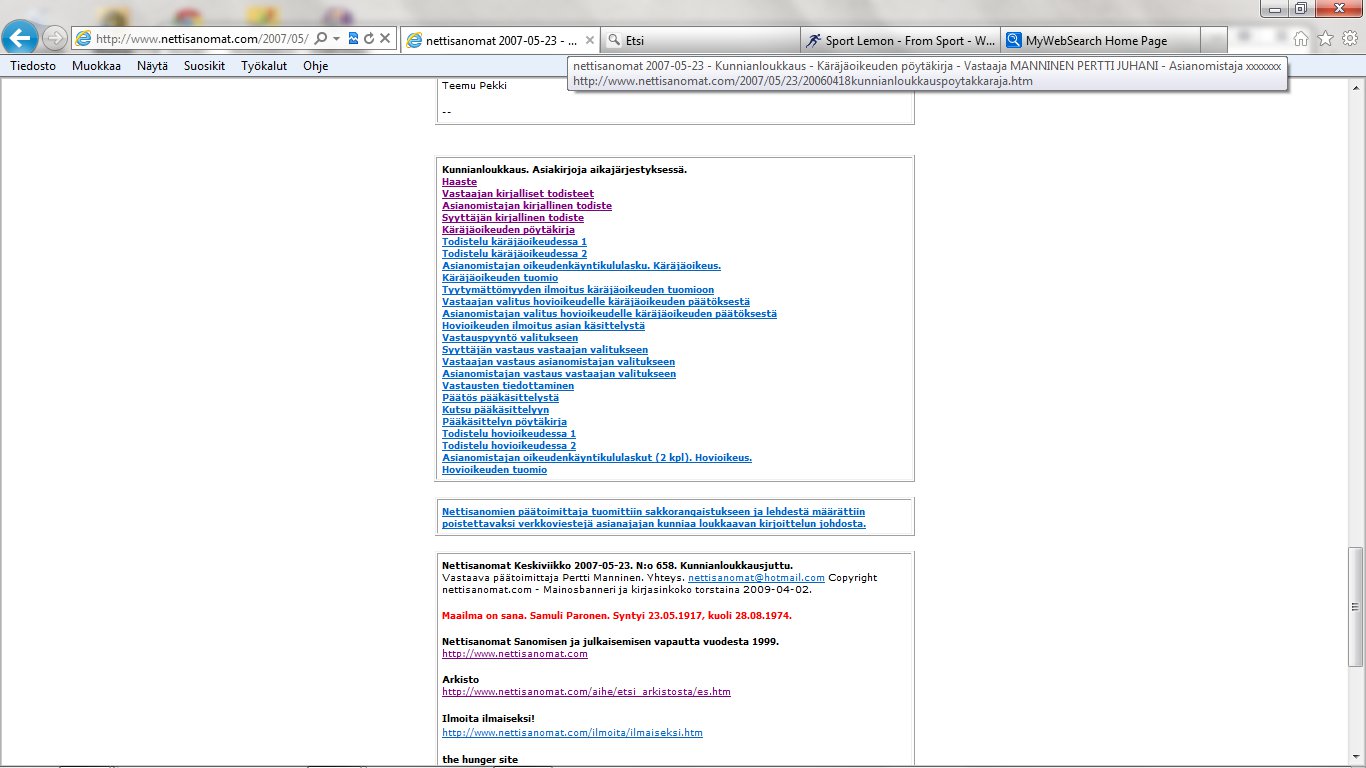
Task: Click the Forward navigation arrow
Action: [56, 39]
